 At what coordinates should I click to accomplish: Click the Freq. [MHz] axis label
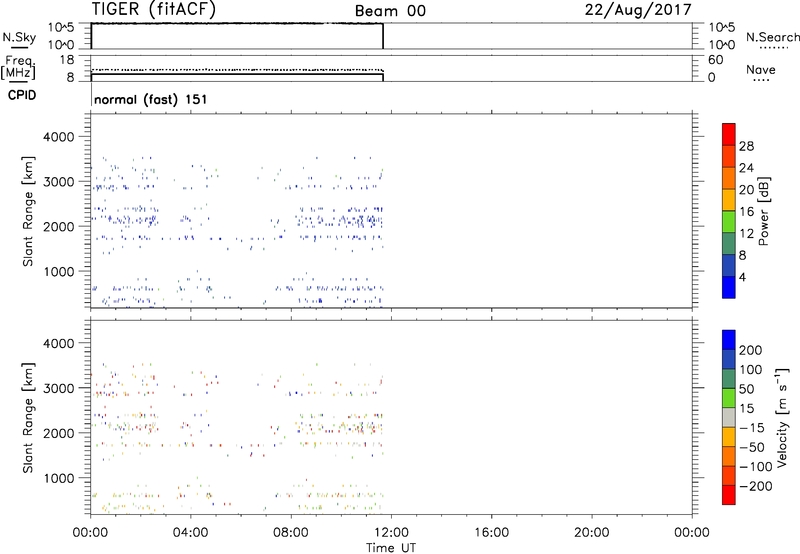18,67
